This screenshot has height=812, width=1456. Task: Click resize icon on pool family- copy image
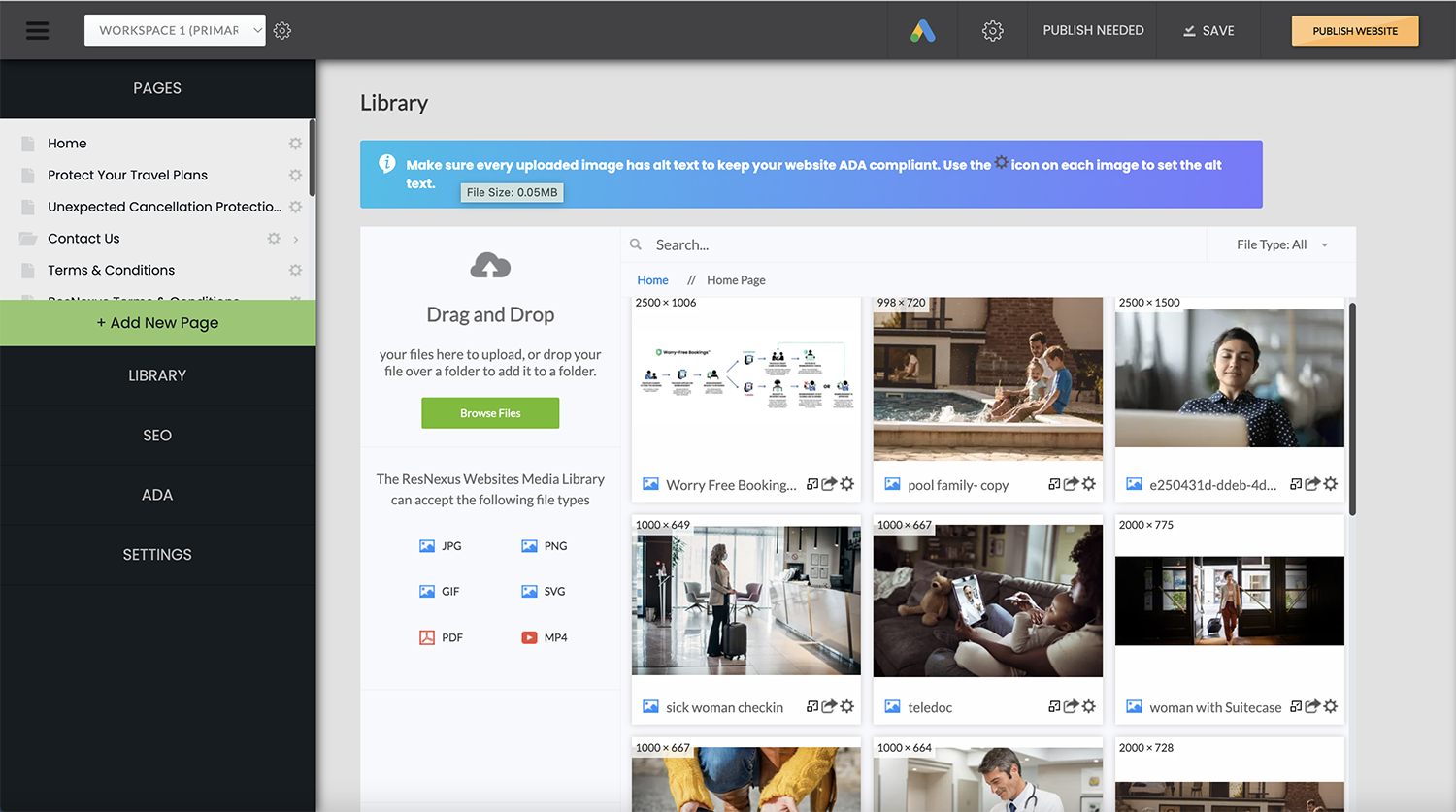[x=1054, y=484]
